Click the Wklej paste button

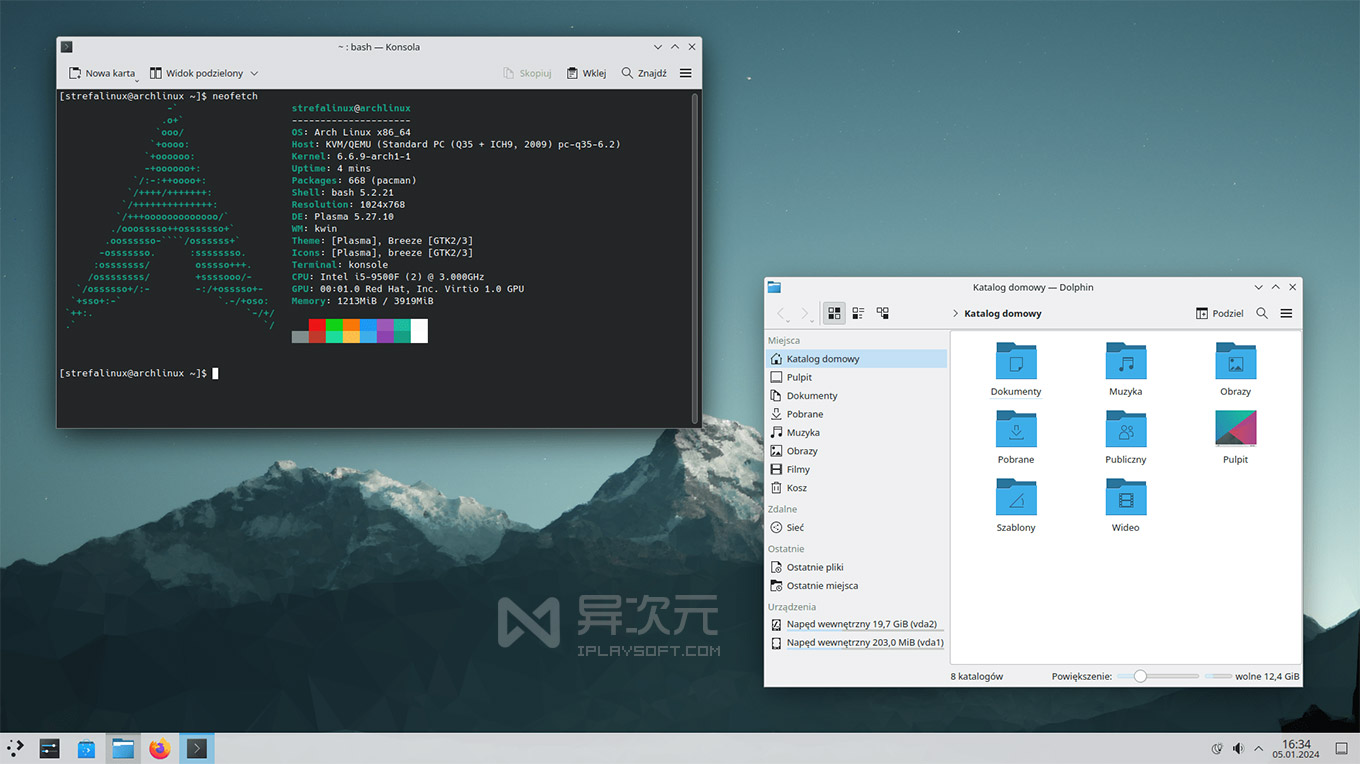point(586,72)
